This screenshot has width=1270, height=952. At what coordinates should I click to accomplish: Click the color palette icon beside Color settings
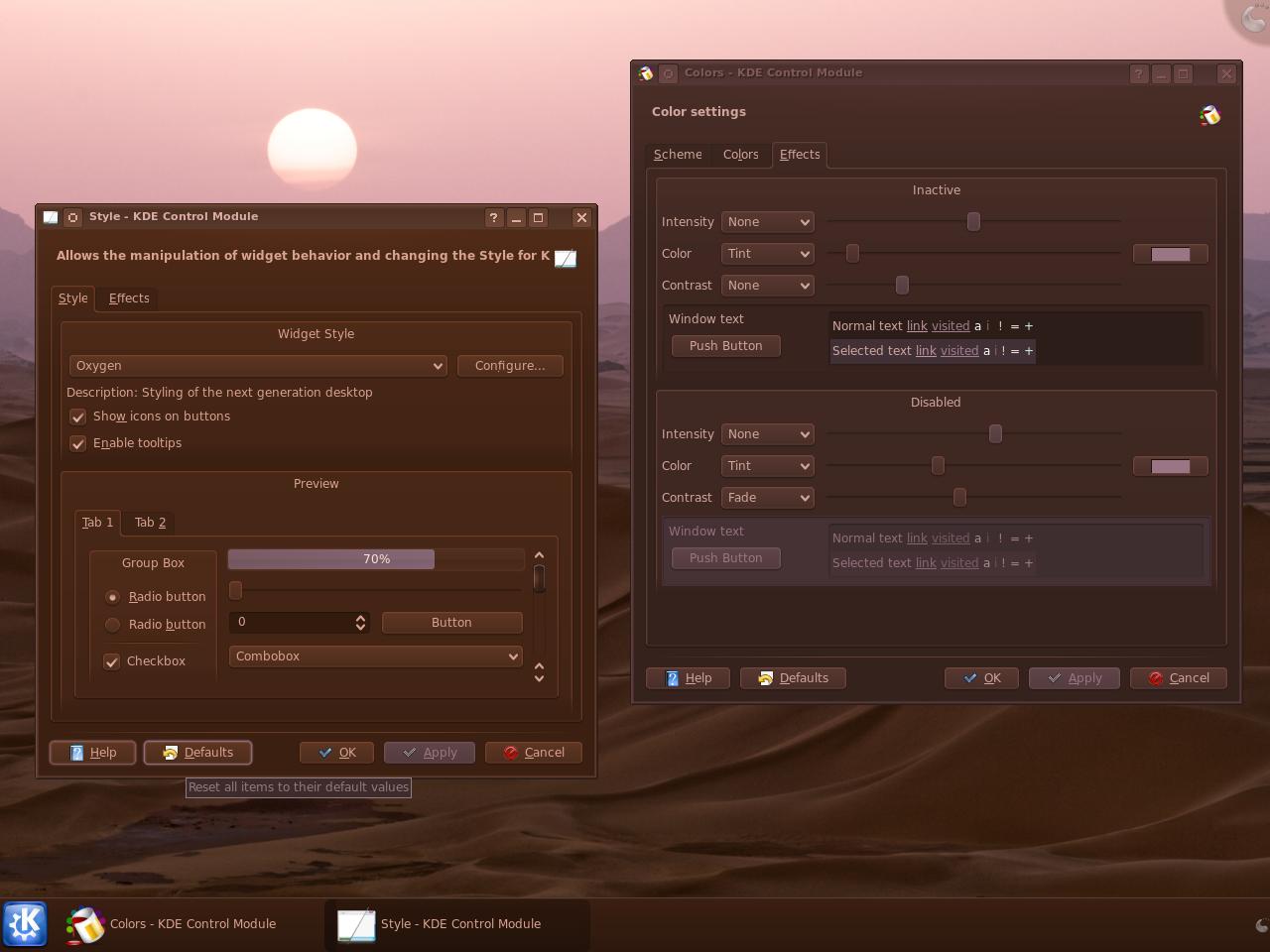pyautogui.click(x=1209, y=115)
